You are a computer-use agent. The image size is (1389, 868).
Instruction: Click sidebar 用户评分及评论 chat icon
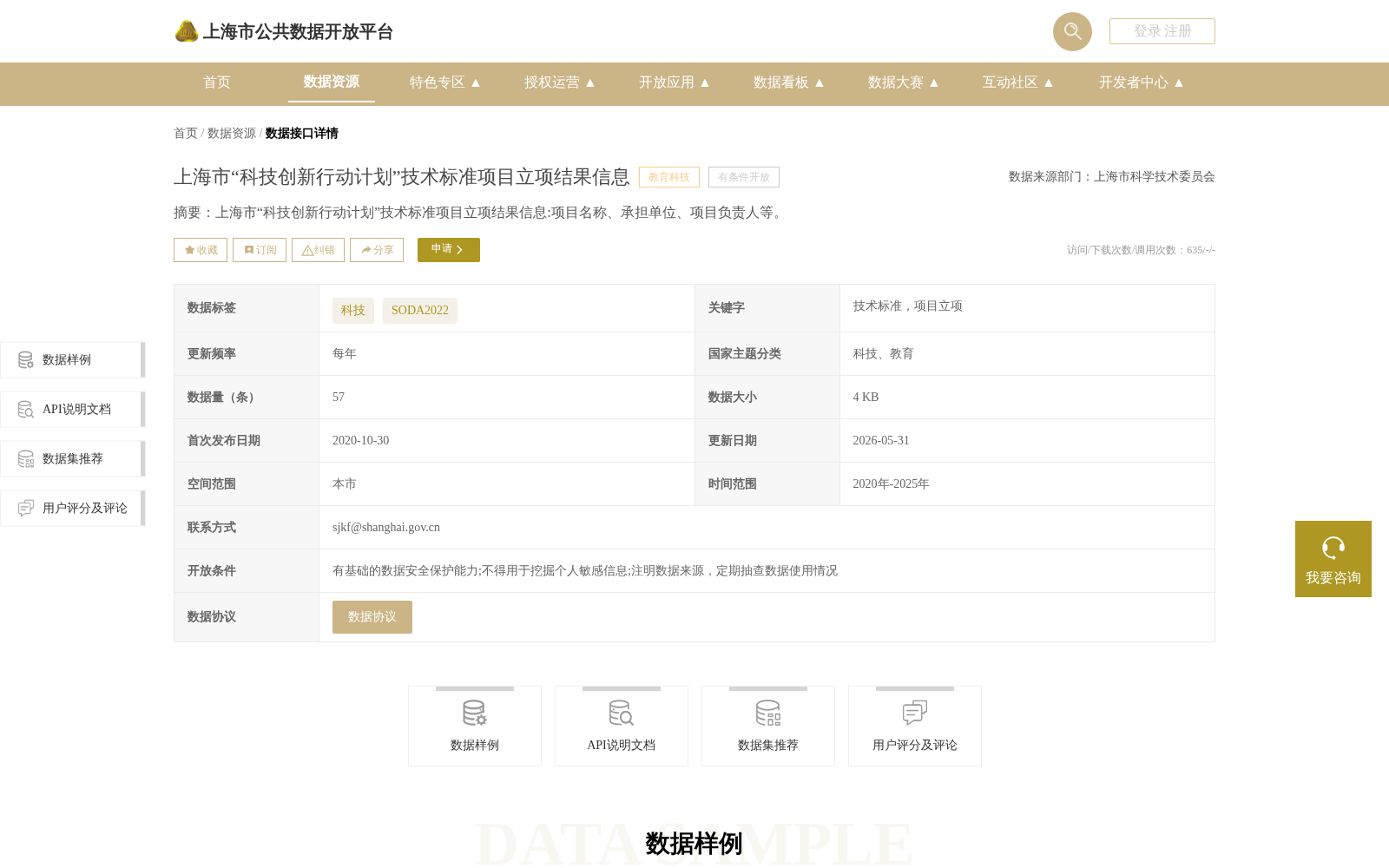click(26, 508)
